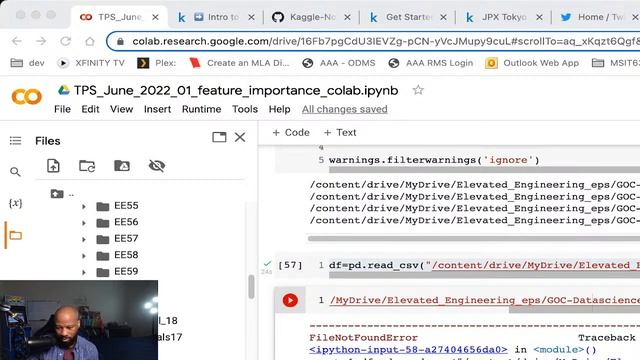Open Files pane in a new tab
640x360 pixels.
[x=219, y=137]
